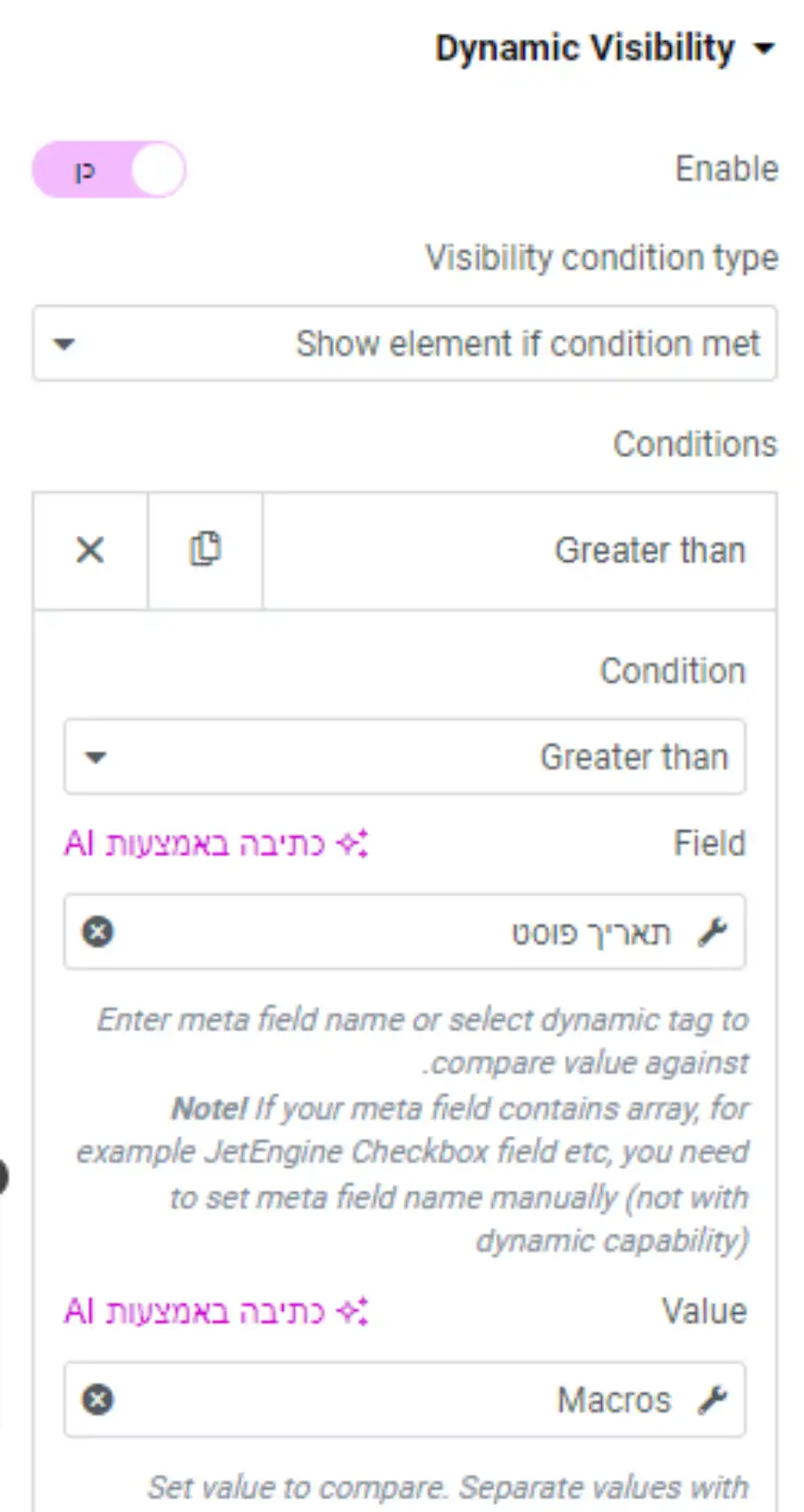Duplicate the Greater than condition item
Viewport: 804px width, 1512px height.
tap(205, 550)
